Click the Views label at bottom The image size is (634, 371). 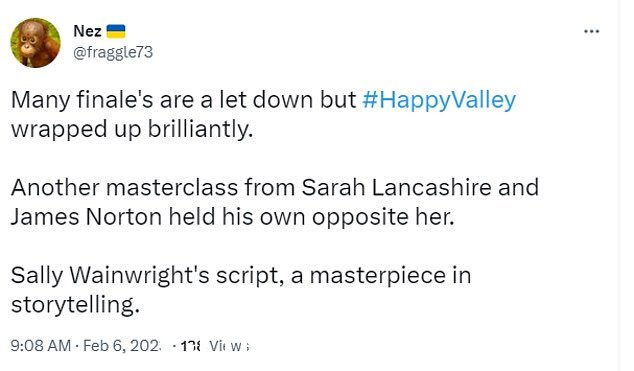(229, 346)
